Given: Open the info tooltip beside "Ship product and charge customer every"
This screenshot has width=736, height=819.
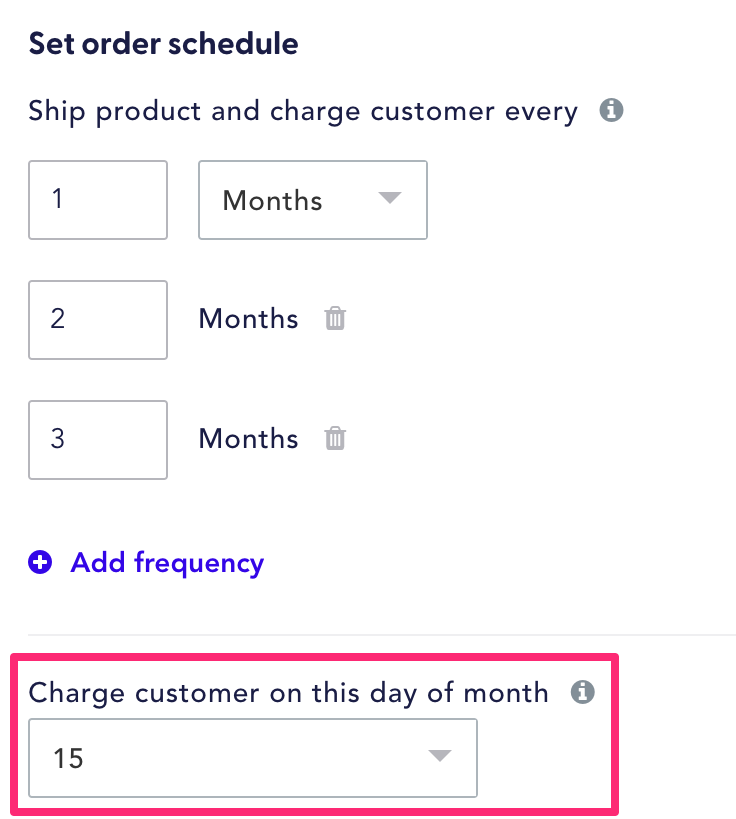Looking at the screenshot, I should pyautogui.click(x=611, y=111).
